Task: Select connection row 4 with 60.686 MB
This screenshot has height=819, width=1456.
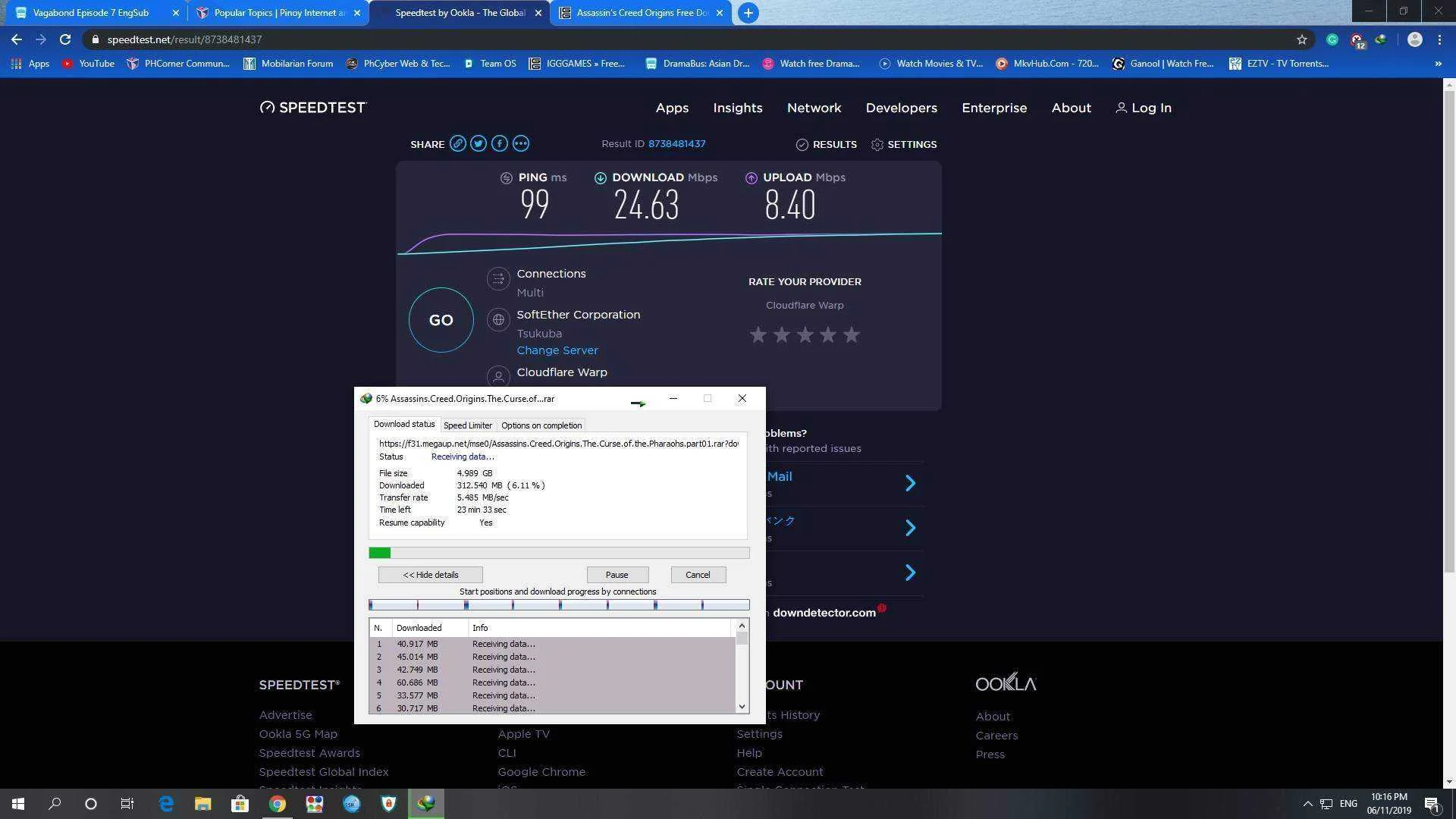Action: pos(551,682)
